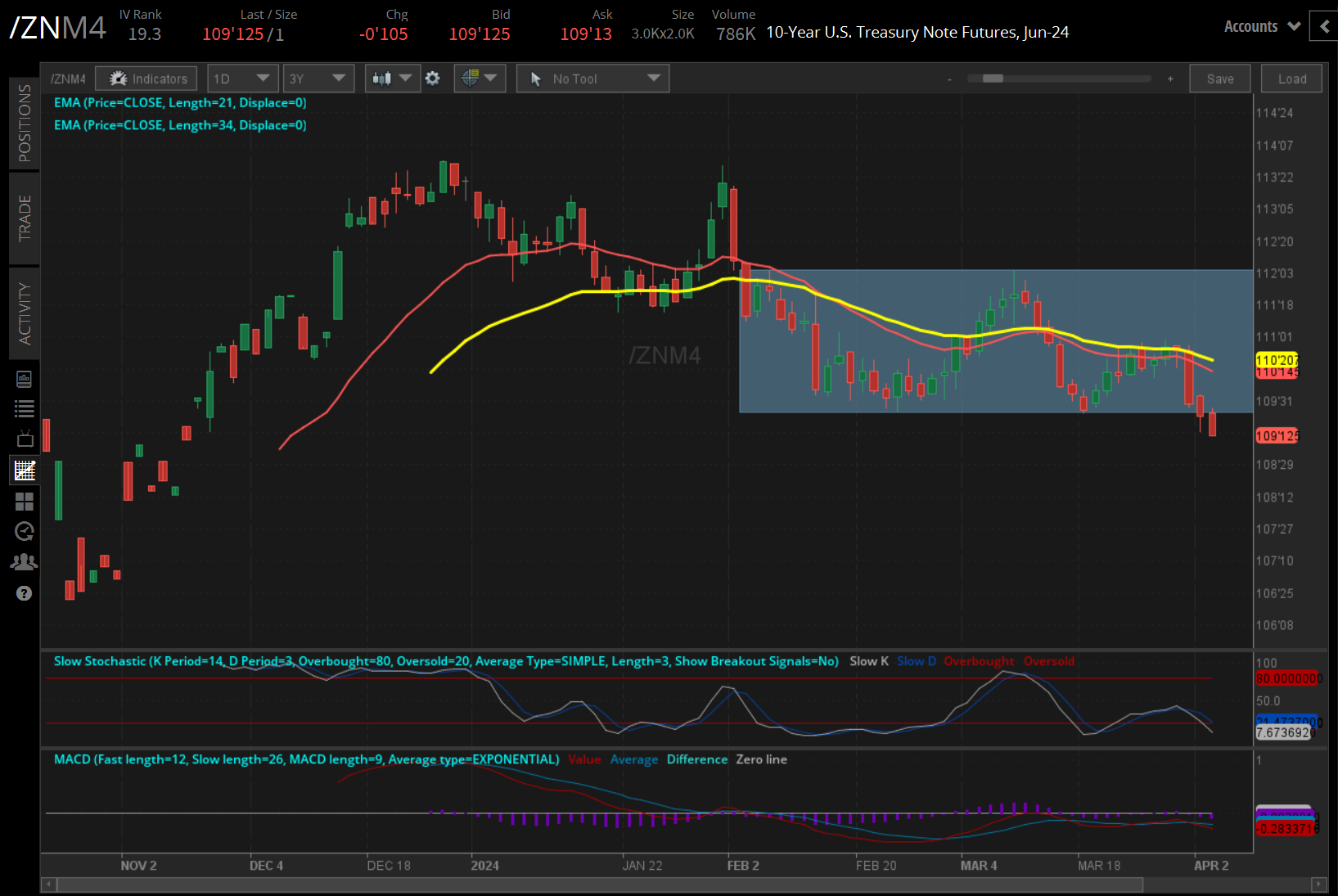Switch to the POSITIONS side tab

point(25,123)
